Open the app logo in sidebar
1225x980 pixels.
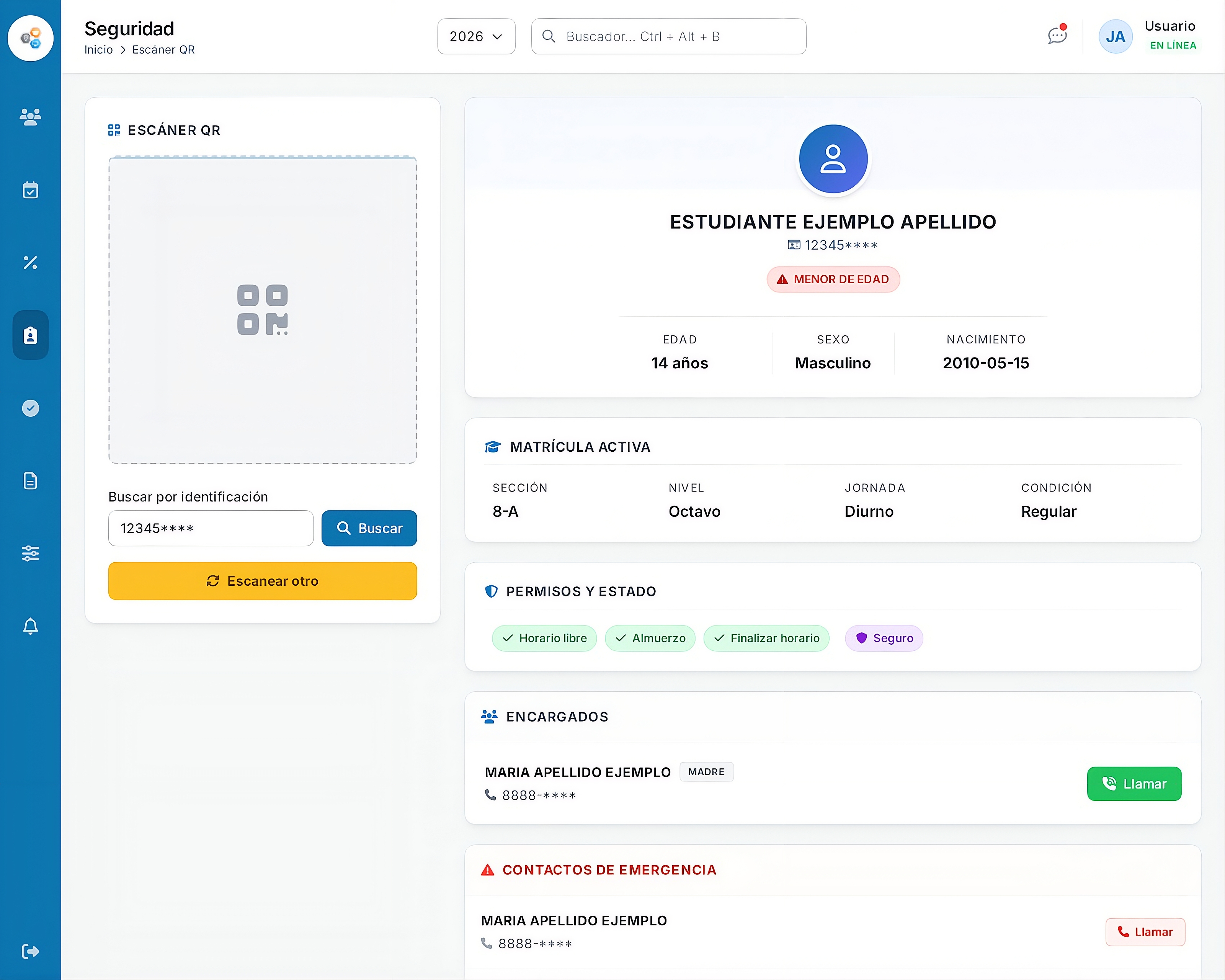click(x=31, y=38)
